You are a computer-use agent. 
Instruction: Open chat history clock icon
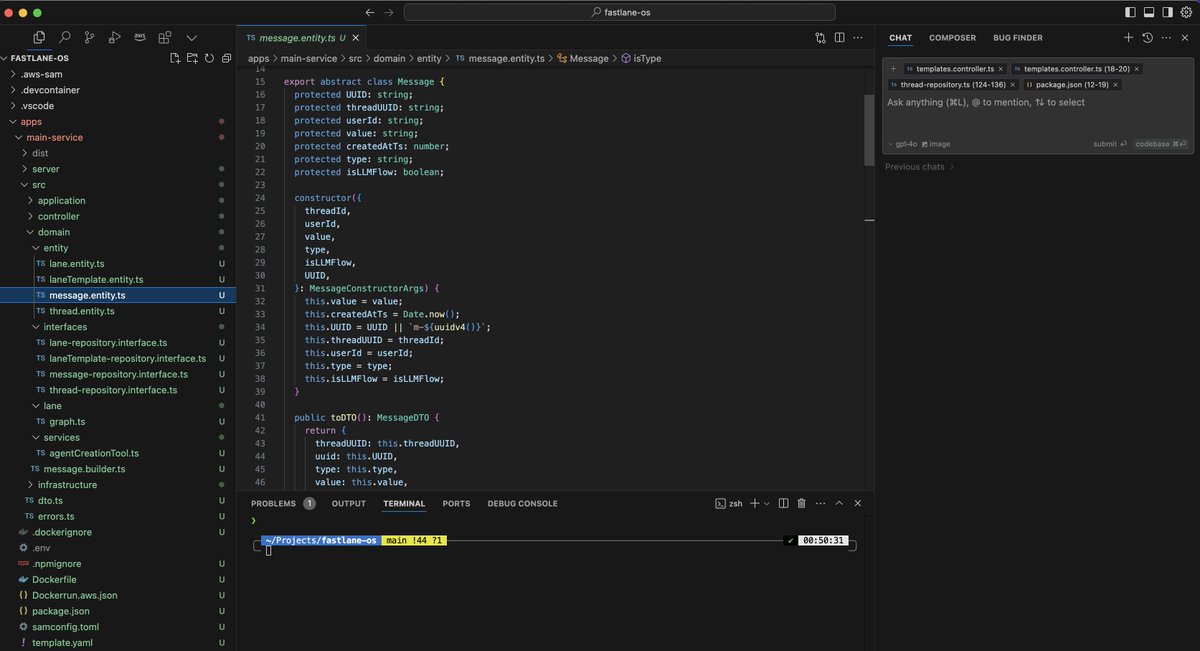[x=1147, y=37]
